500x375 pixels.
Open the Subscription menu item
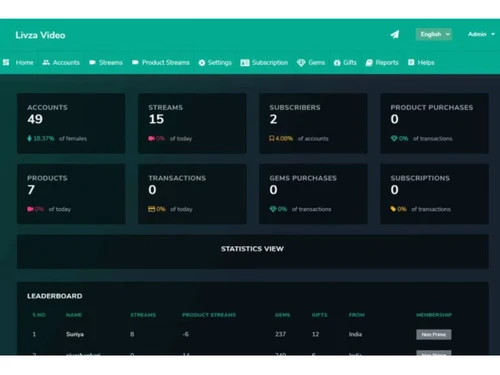[270, 62]
